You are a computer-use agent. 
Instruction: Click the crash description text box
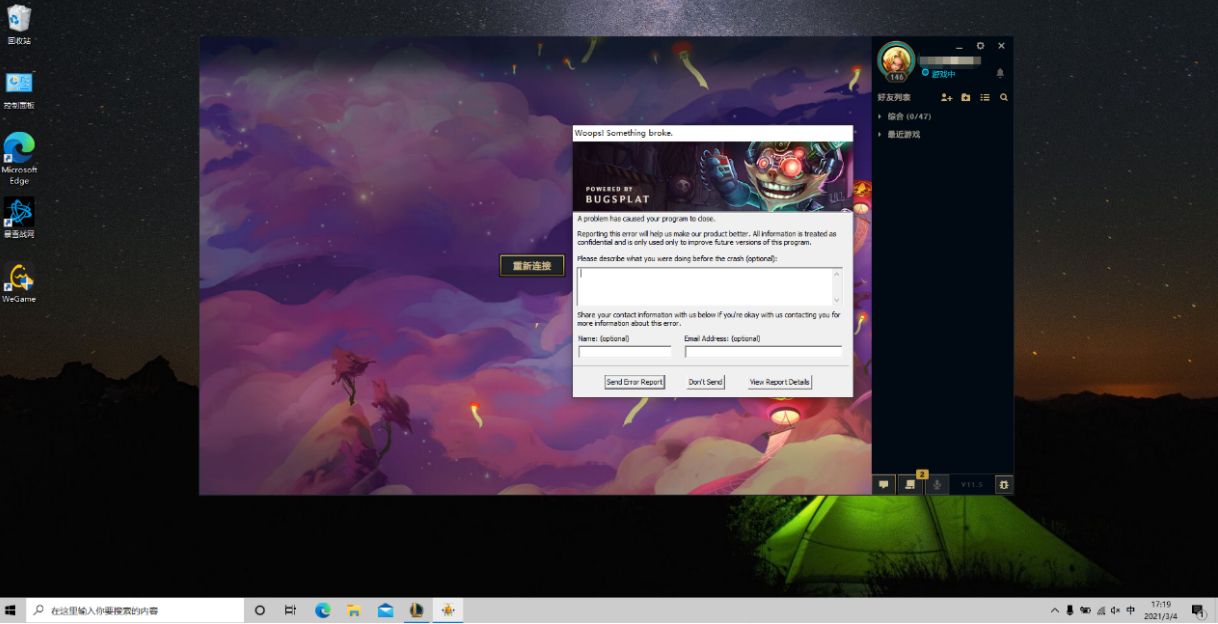pos(706,286)
